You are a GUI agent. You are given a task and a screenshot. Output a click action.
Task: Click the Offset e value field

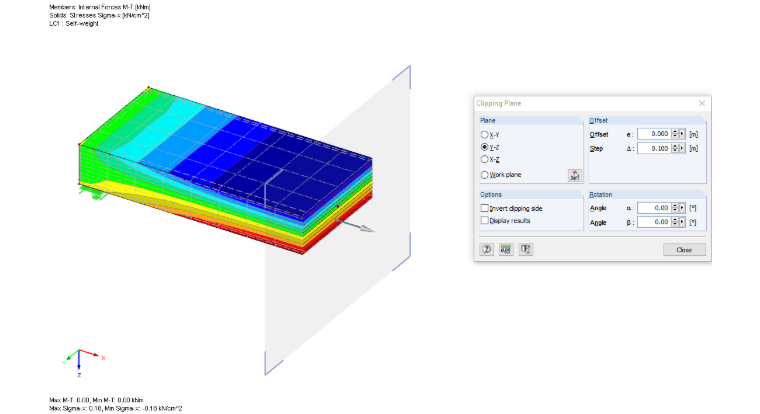654,134
